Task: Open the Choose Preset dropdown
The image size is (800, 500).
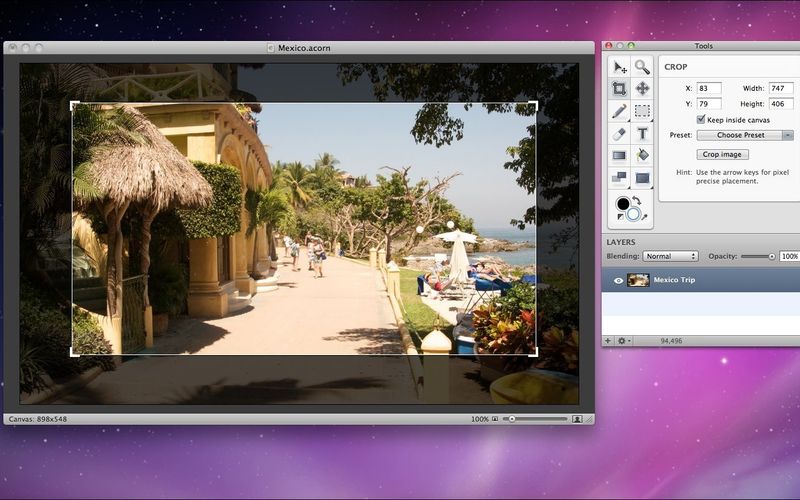Action: pyautogui.click(x=745, y=135)
